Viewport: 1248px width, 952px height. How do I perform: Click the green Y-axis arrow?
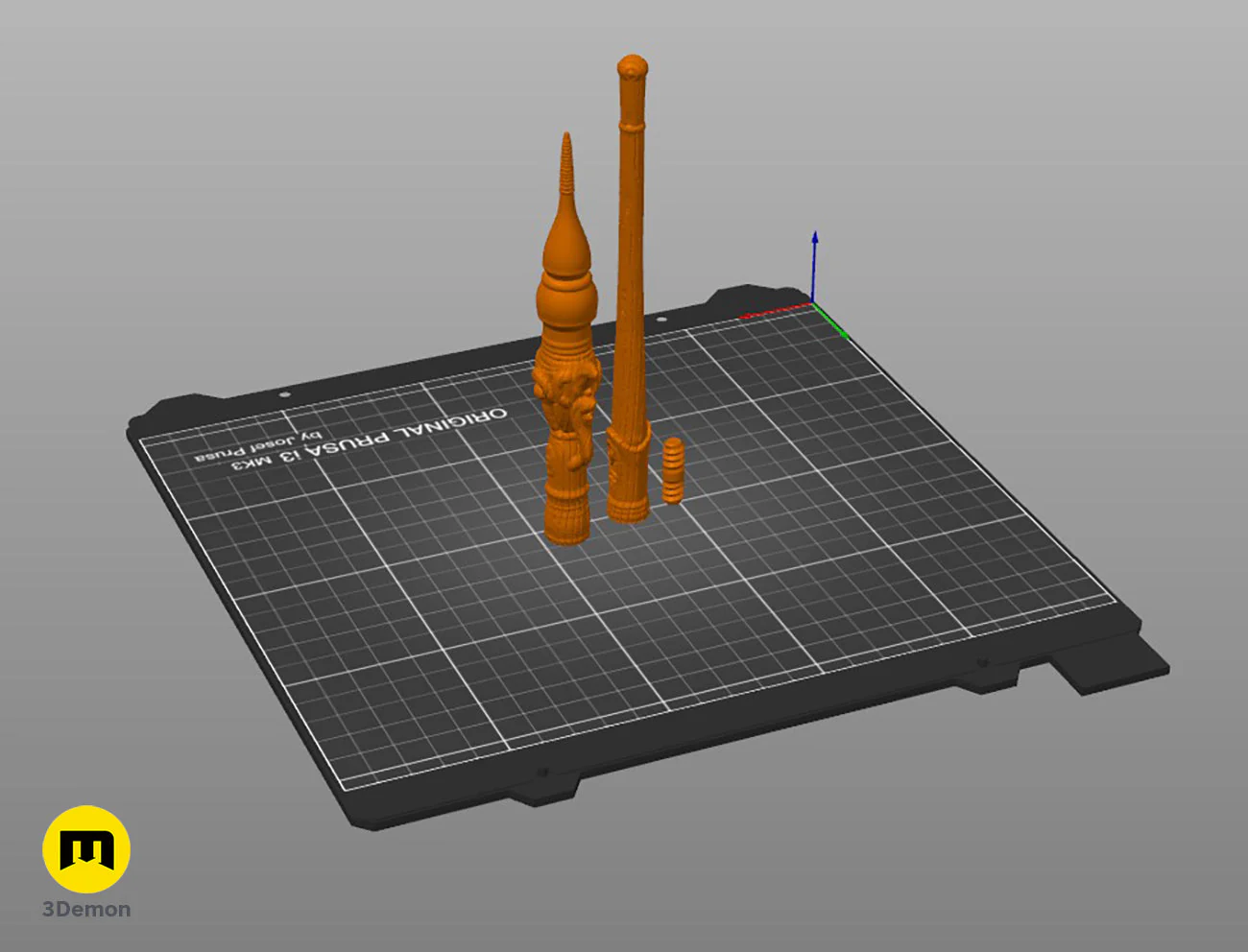[831, 321]
